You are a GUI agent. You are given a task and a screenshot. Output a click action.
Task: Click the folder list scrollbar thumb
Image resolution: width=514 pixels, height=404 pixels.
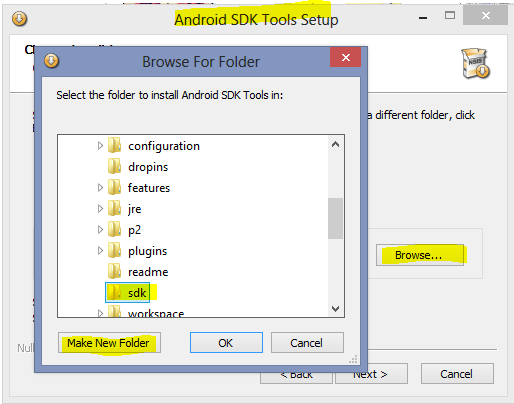[x=335, y=218]
